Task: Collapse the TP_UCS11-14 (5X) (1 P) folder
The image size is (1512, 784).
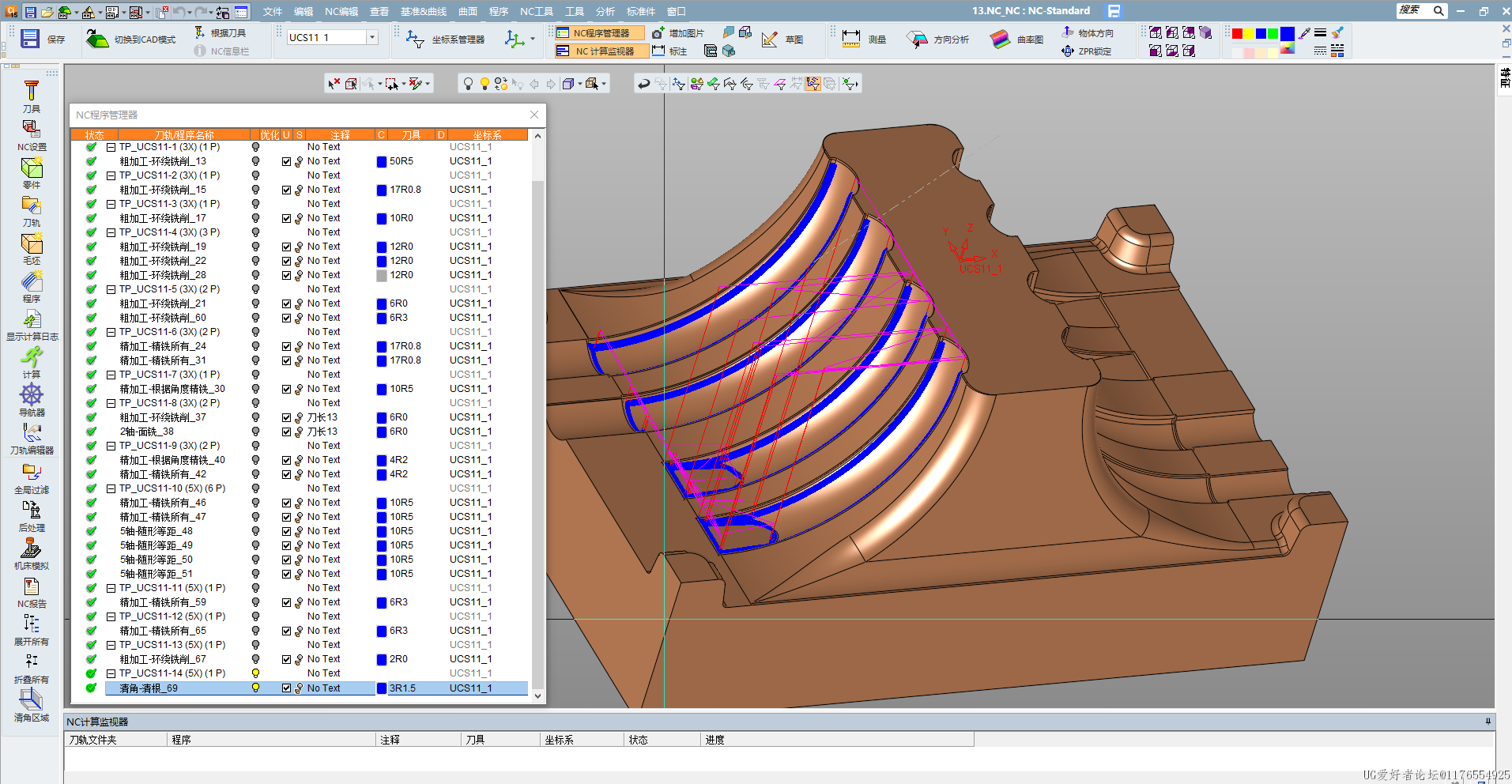Action: coord(111,673)
